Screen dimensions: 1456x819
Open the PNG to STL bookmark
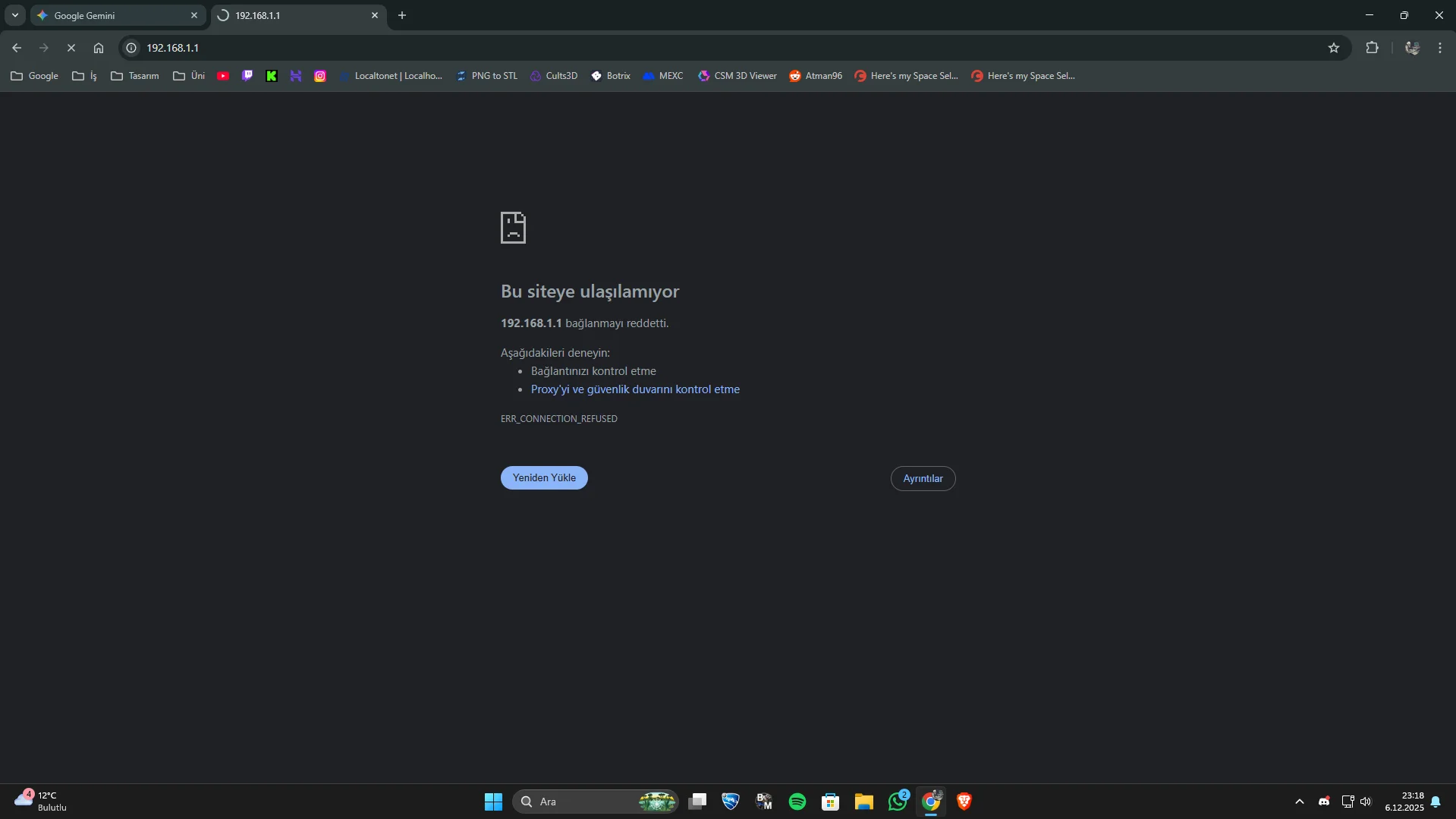pyautogui.click(x=486, y=76)
